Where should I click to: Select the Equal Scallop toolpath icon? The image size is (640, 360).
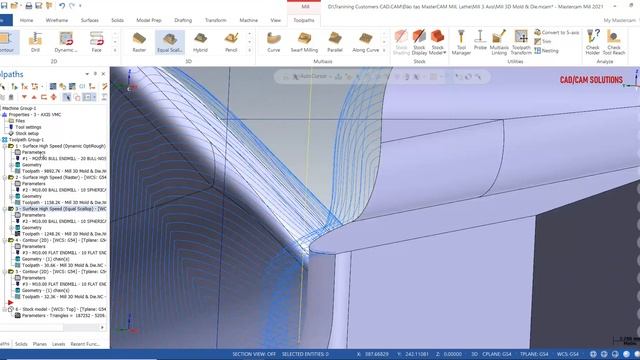(x=170, y=42)
